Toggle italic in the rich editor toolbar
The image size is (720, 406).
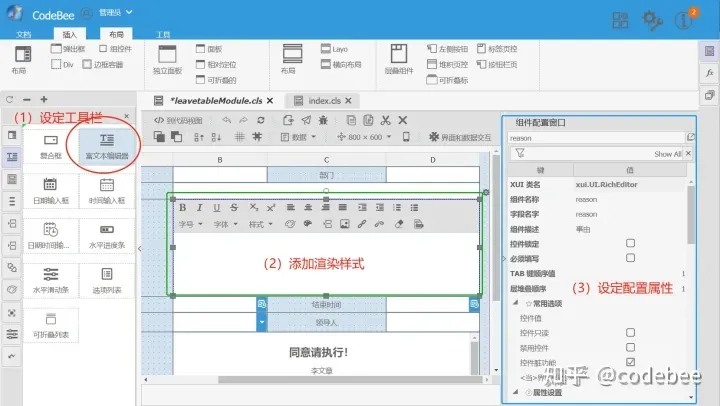(x=199, y=208)
